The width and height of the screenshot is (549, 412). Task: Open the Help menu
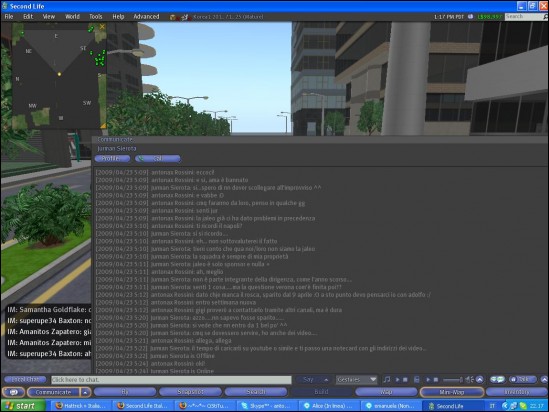point(118,16)
